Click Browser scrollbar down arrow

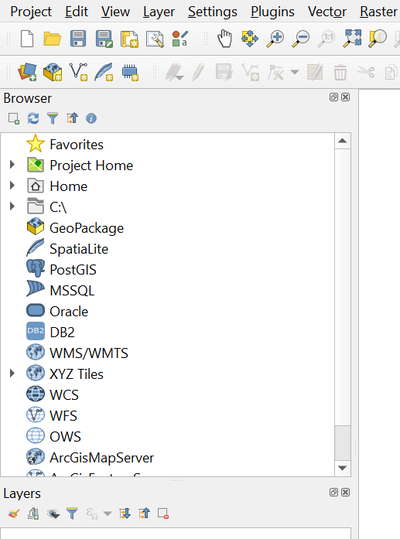342,468
